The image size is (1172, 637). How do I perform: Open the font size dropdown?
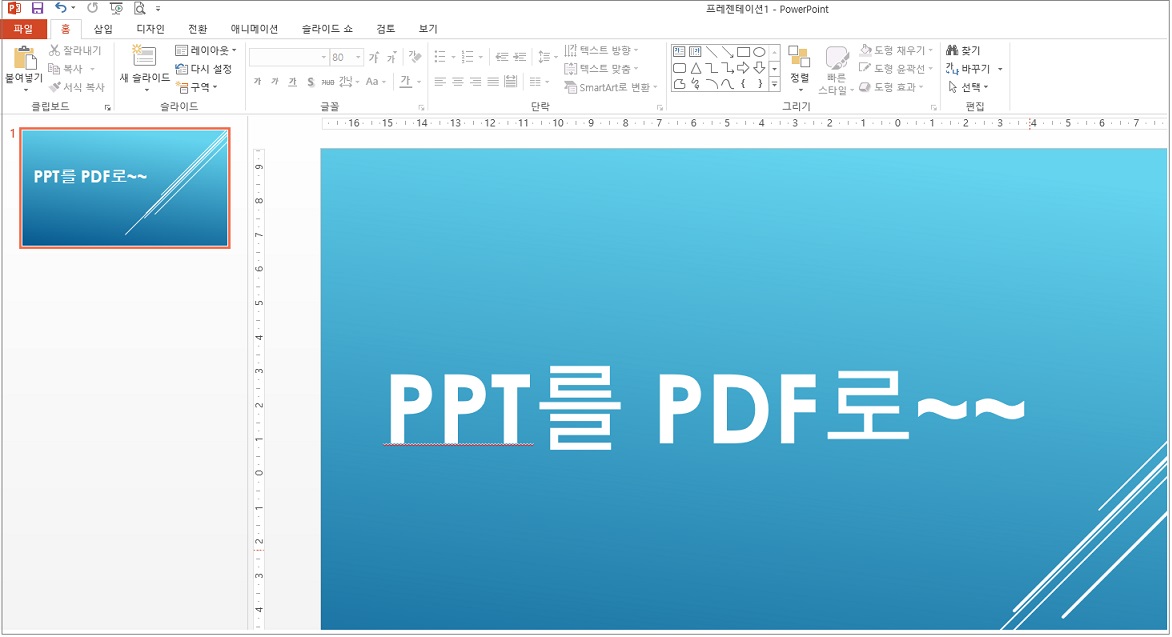tap(358, 56)
